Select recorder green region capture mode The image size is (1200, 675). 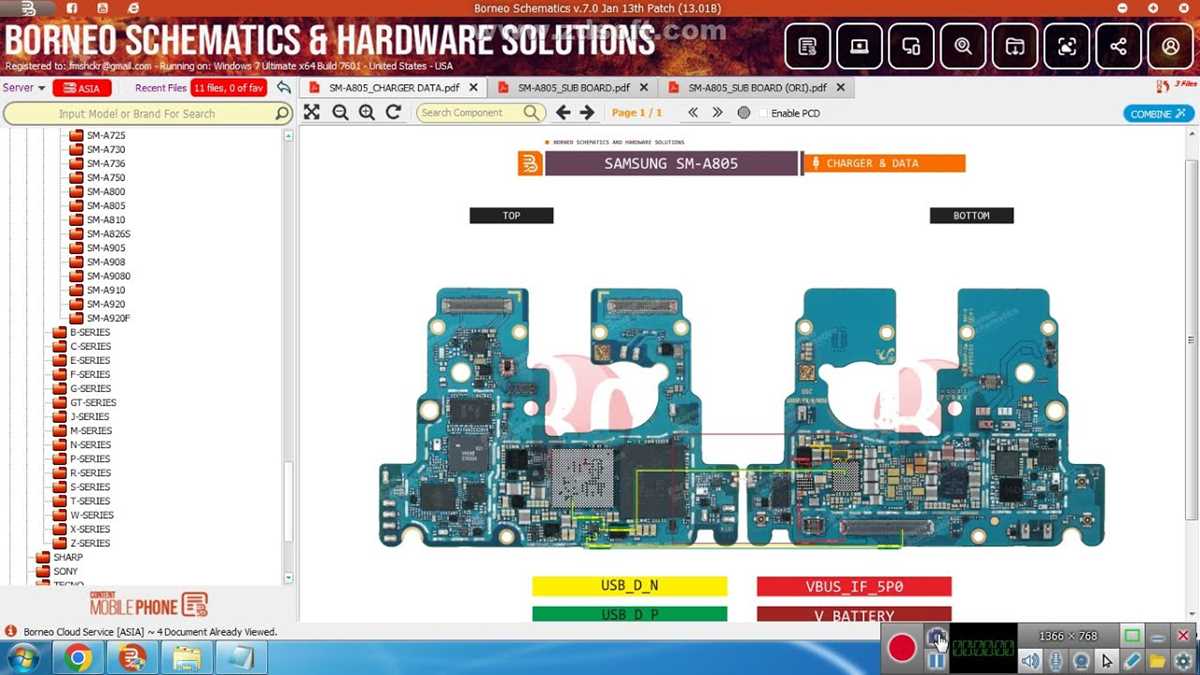coord(1132,636)
